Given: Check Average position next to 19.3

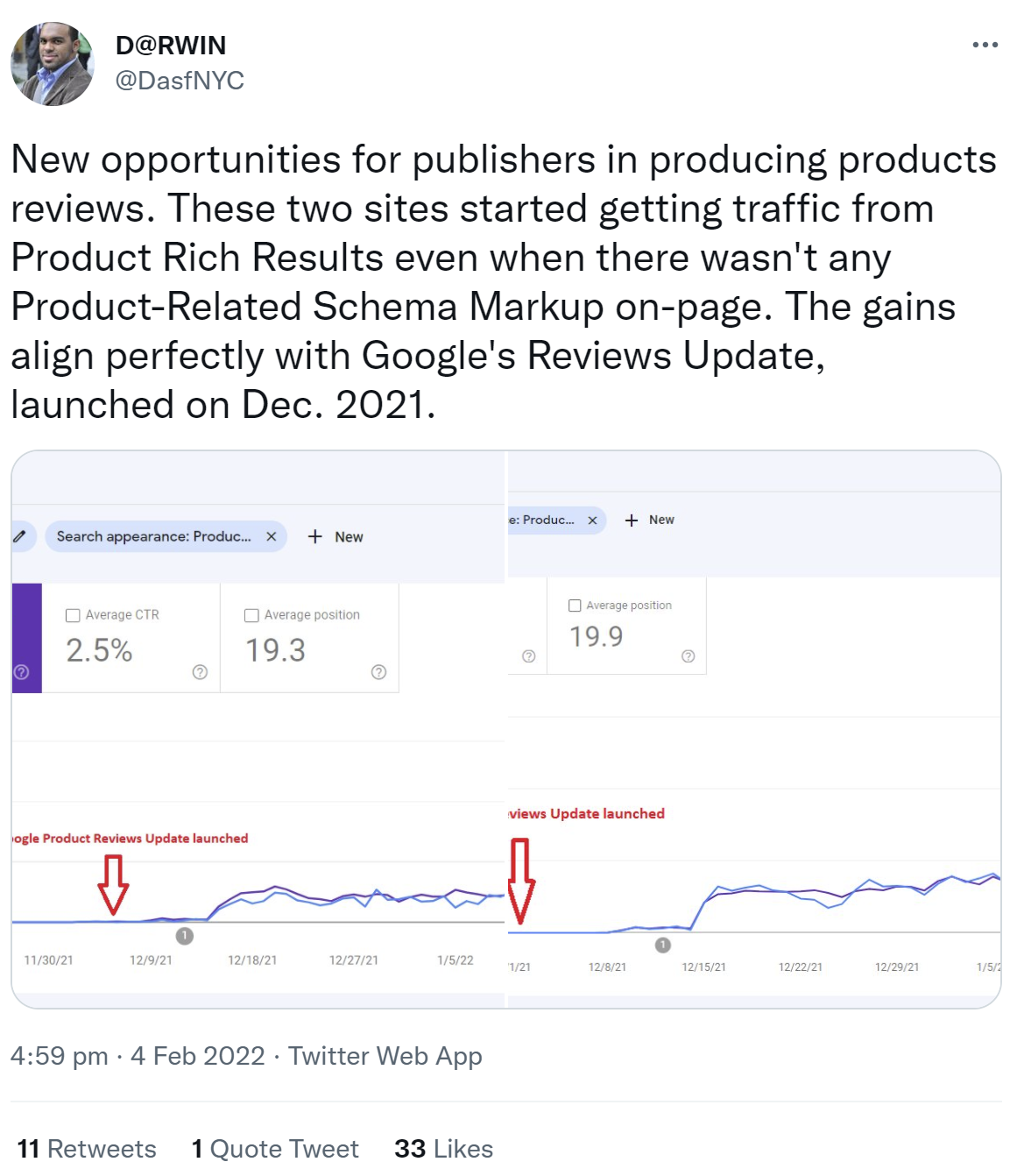Looking at the screenshot, I should pyautogui.click(x=252, y=614).
